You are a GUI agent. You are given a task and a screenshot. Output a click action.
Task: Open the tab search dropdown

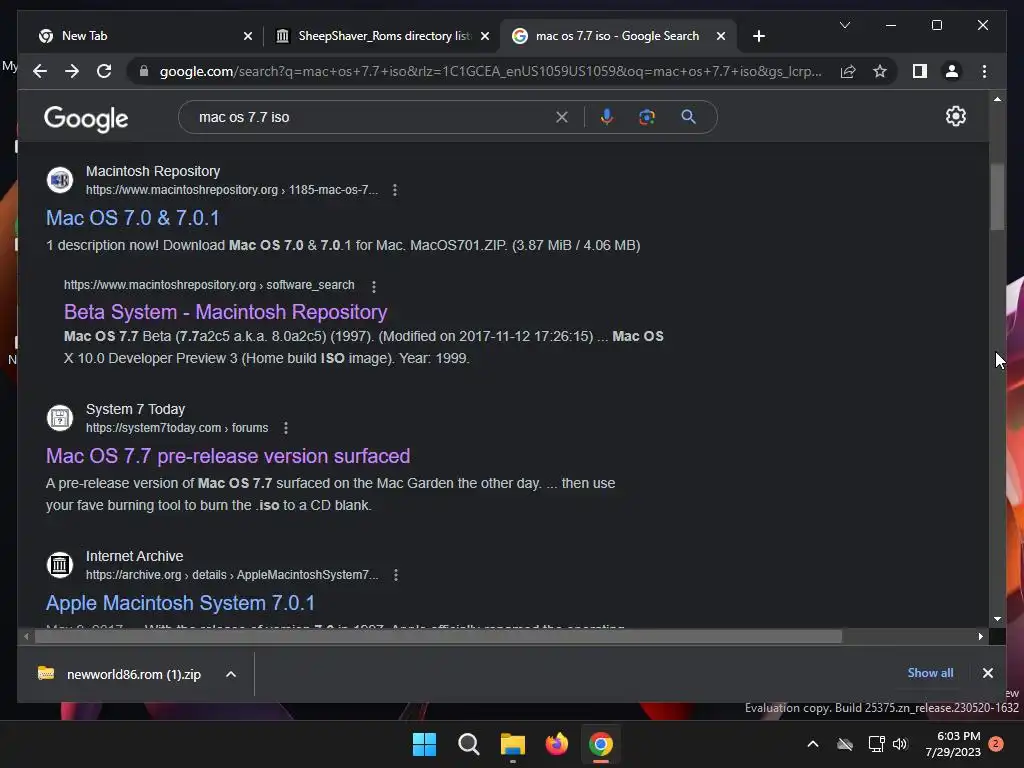click(844, 25)
